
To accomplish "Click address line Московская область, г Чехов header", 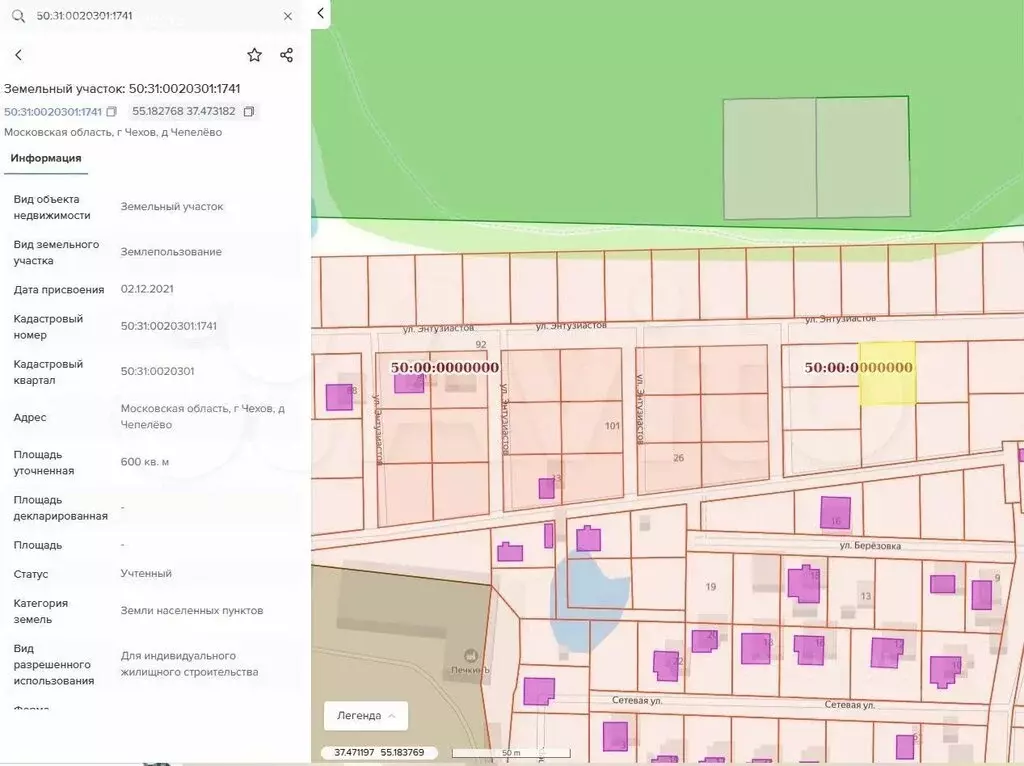I will click(x=113, y=132).
